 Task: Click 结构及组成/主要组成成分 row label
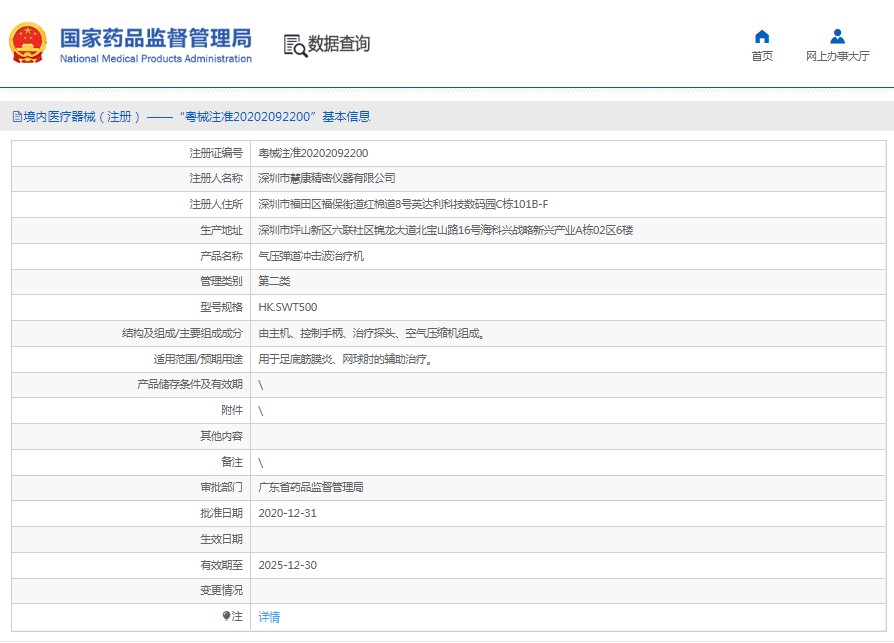tap(182, 333)
